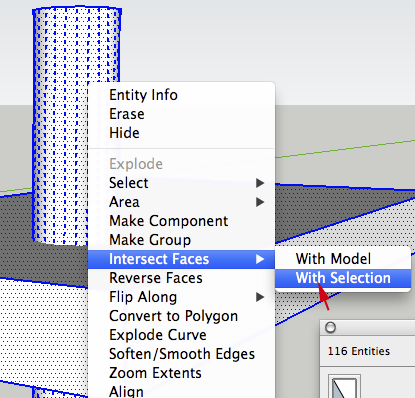Expand the Select submenu arrow

[260, 183]
